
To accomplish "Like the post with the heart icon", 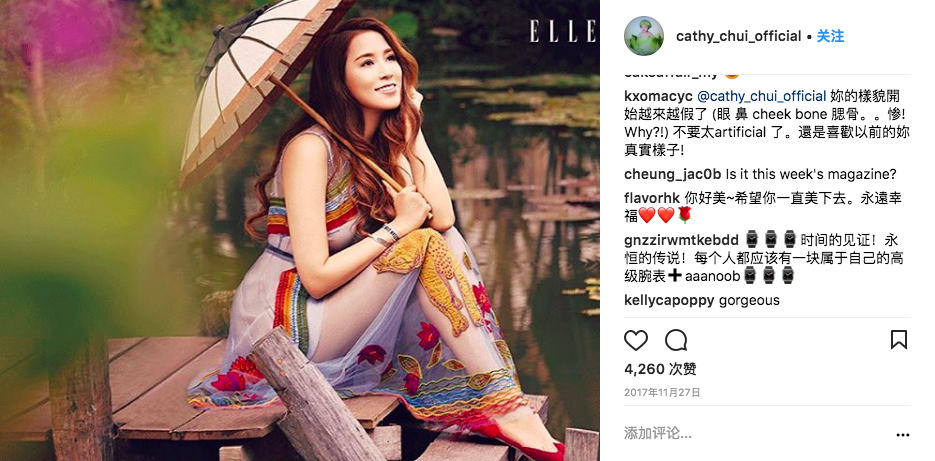I will [x=636, y=341].
